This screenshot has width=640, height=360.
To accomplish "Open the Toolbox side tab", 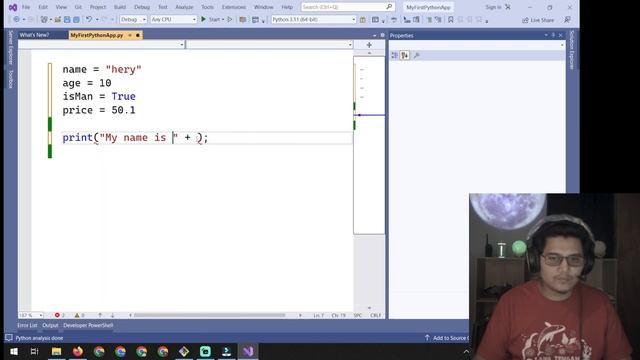I will point(11,79).
